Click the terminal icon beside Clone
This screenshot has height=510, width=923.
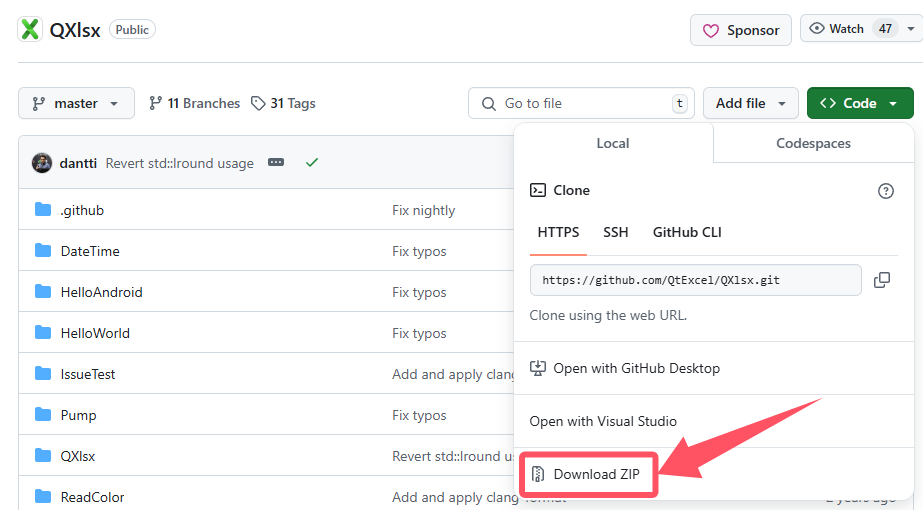click(x=537, y=190)
